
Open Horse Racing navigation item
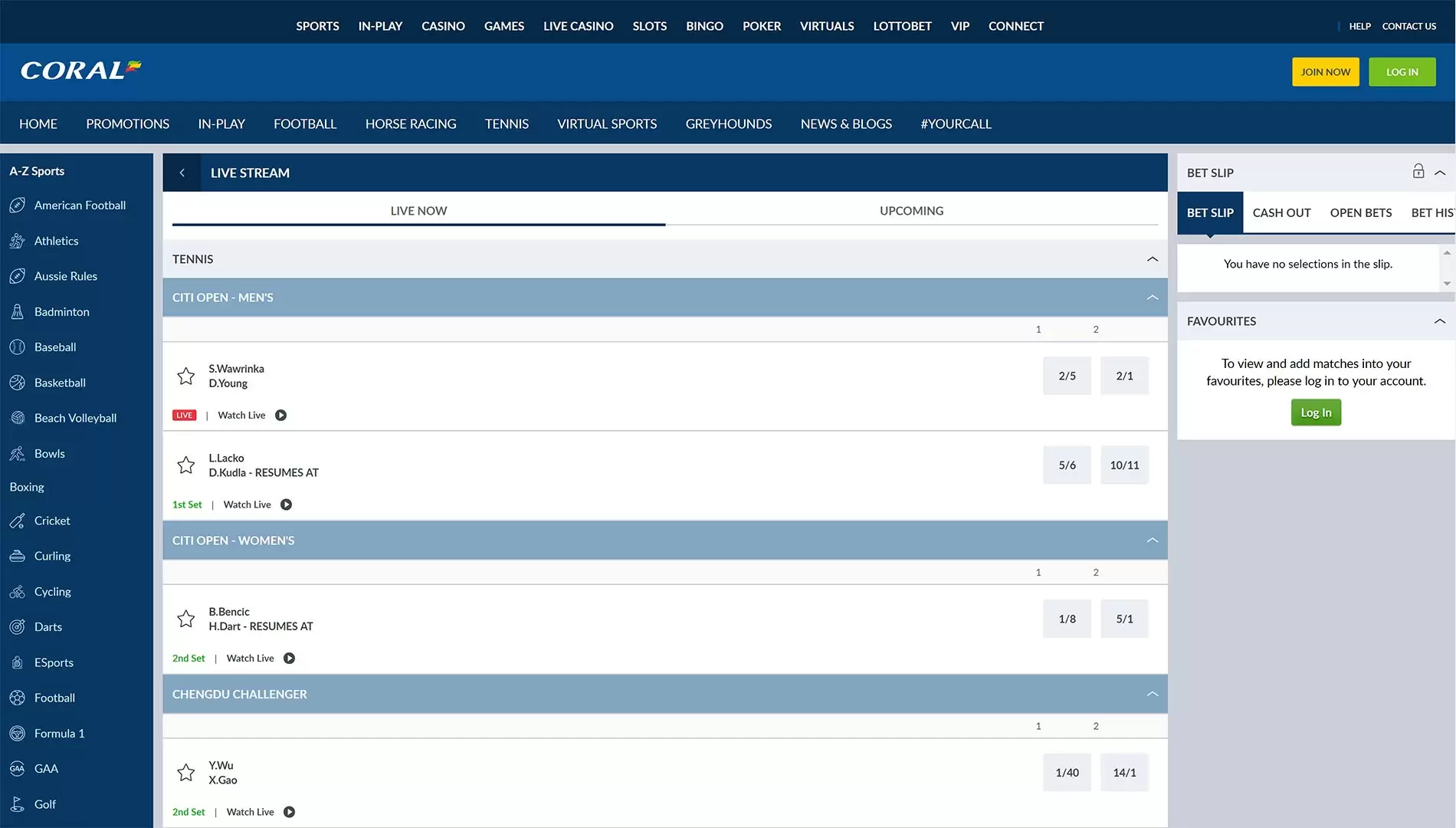tap(411, 124)
